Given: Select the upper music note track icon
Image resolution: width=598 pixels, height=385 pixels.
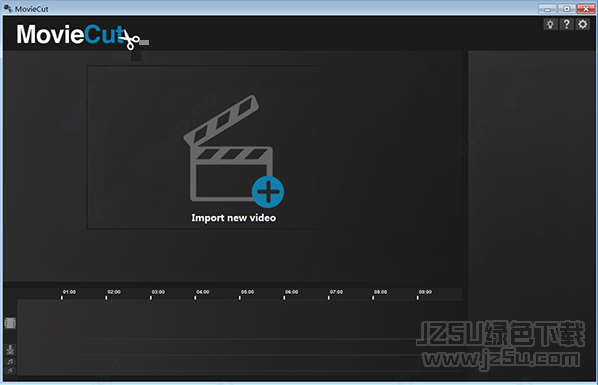Looking at the screenshot, I should point(10,361).
